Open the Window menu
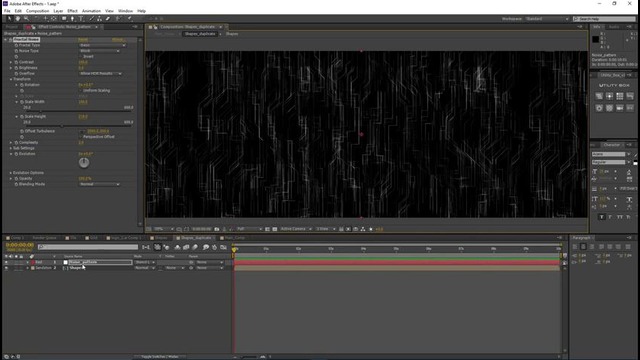The image size is (640, 360). click(125, 11)
